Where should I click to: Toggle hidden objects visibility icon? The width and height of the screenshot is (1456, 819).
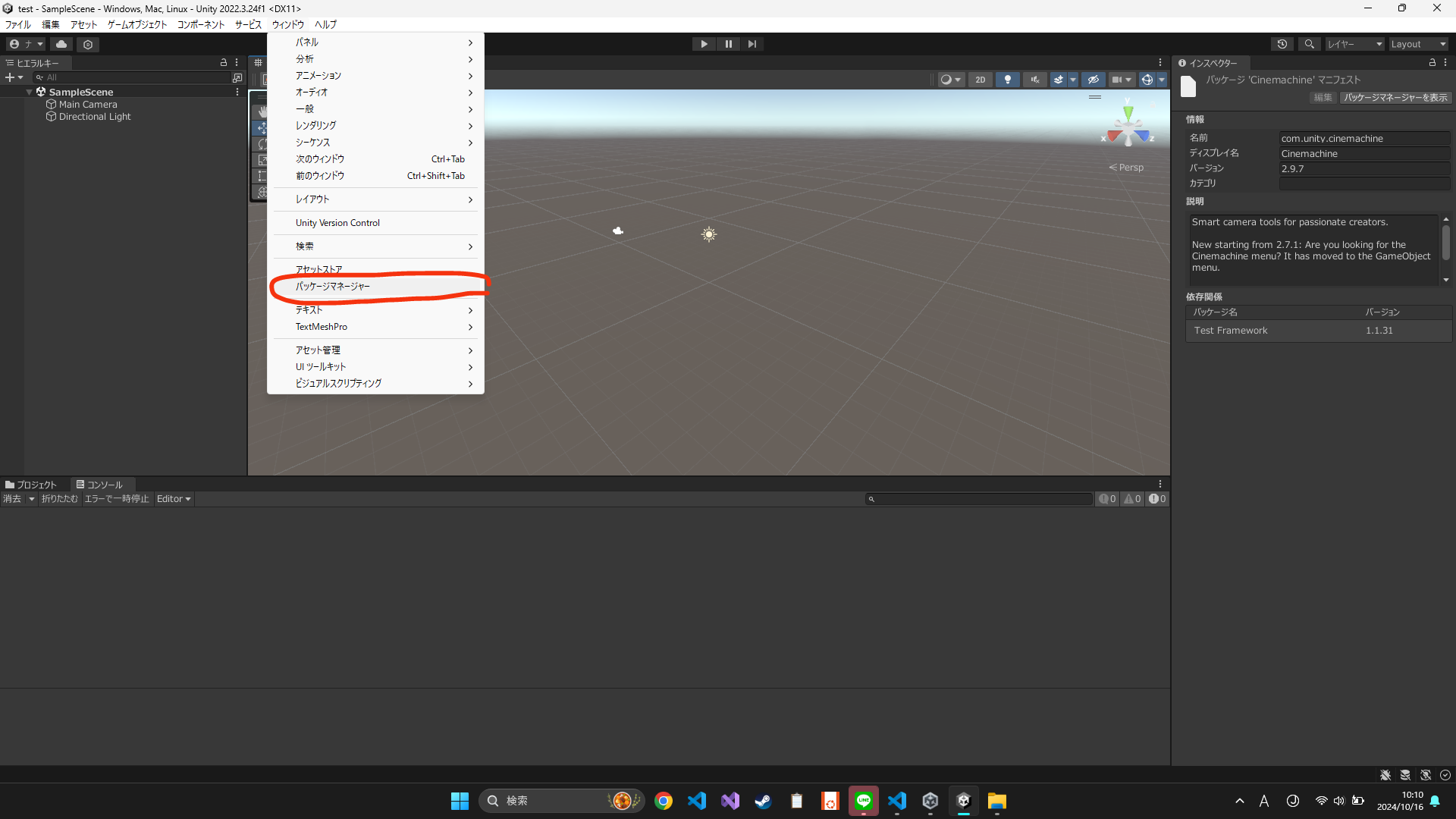(1093, 80)
